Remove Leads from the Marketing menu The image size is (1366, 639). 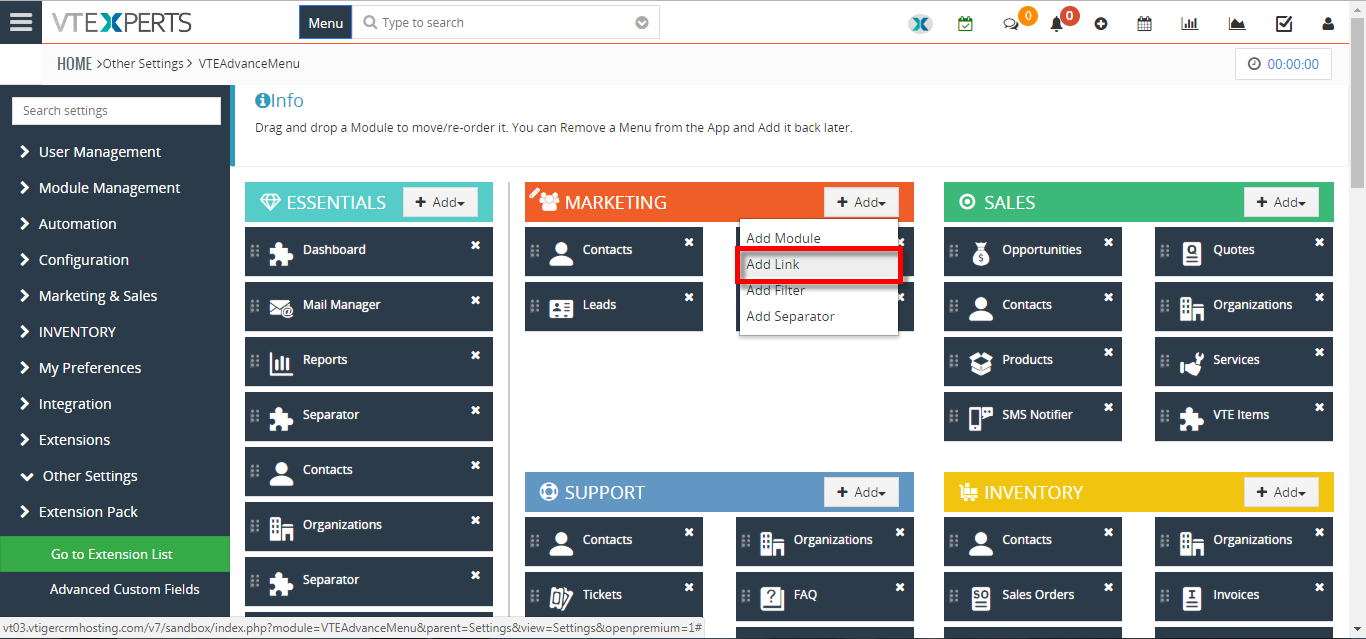click(x=689, y=297)
